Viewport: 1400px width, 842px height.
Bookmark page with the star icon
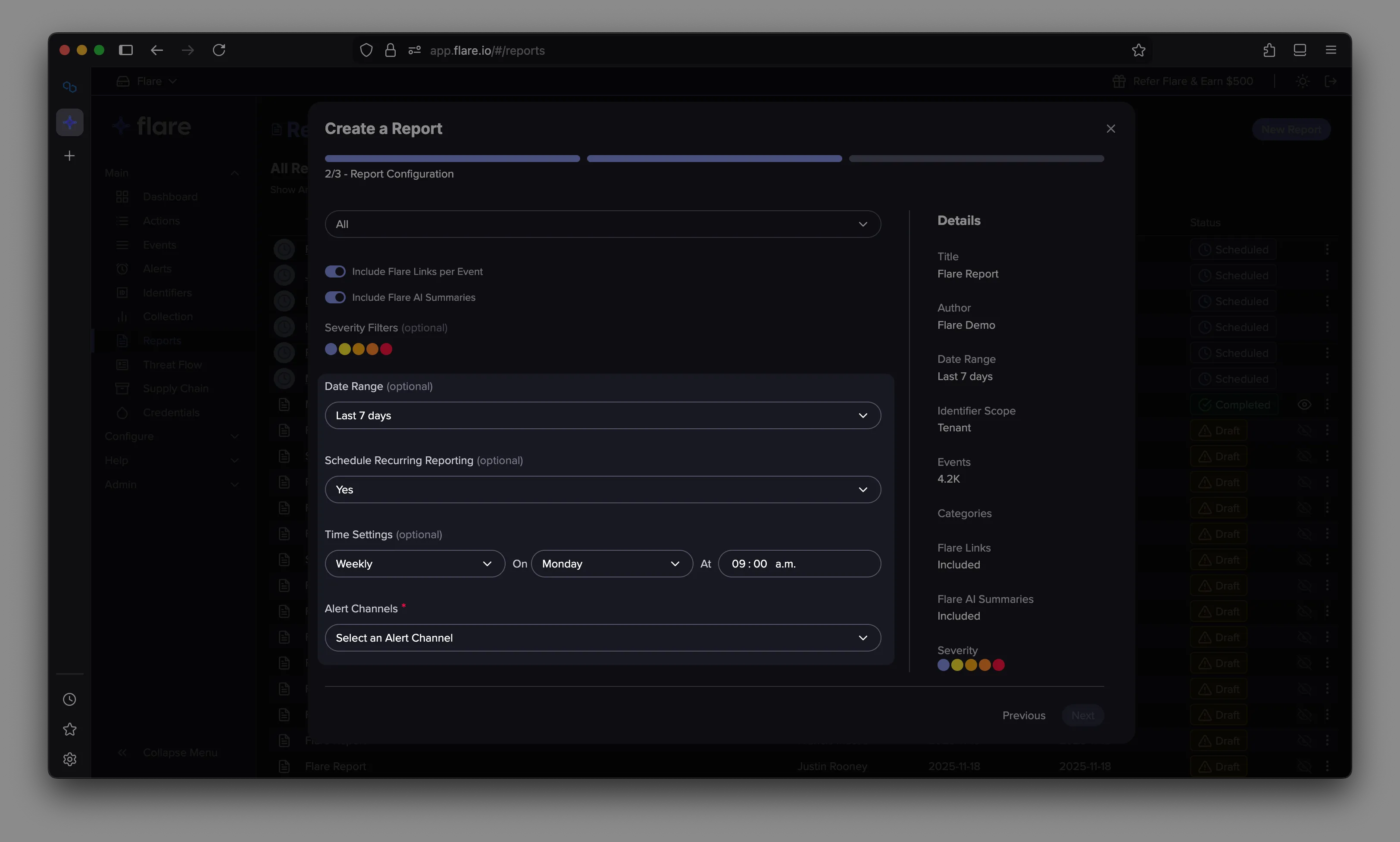[x=1138, y=50]
